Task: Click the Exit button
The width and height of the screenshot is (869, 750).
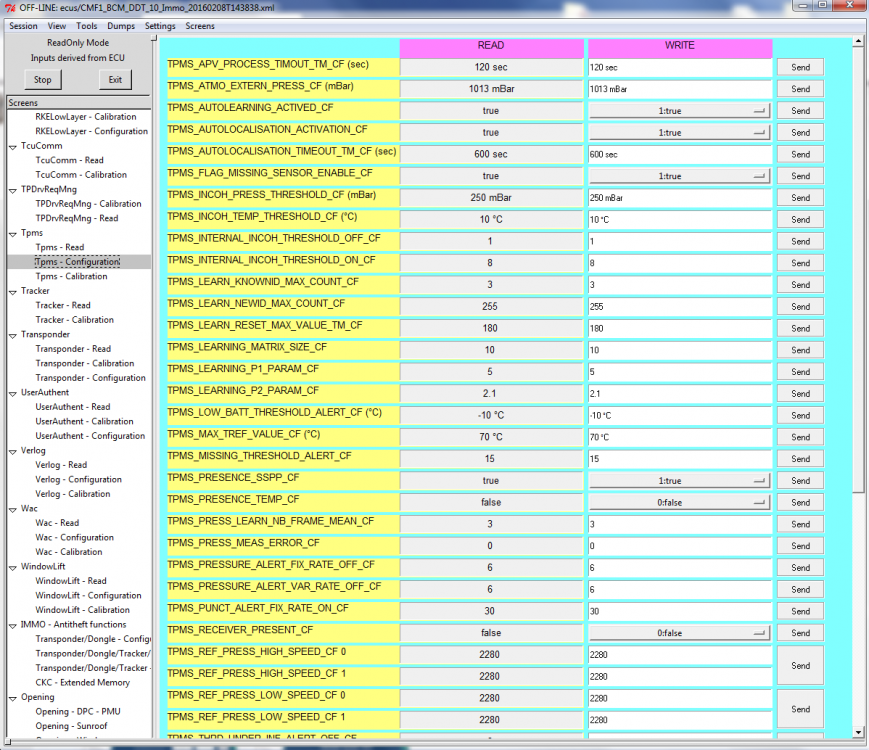Action: click(x=115, y=80)
